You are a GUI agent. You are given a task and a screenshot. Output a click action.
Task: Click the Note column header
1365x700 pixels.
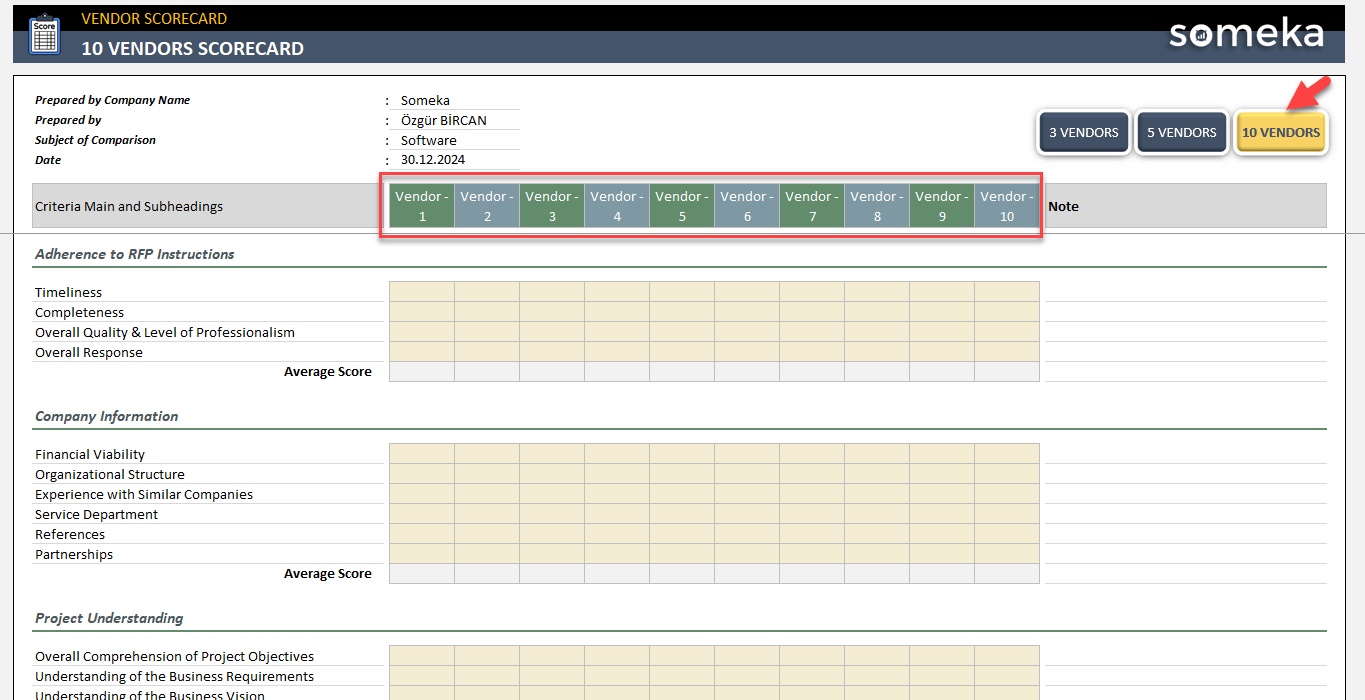tap(1063, 206)
